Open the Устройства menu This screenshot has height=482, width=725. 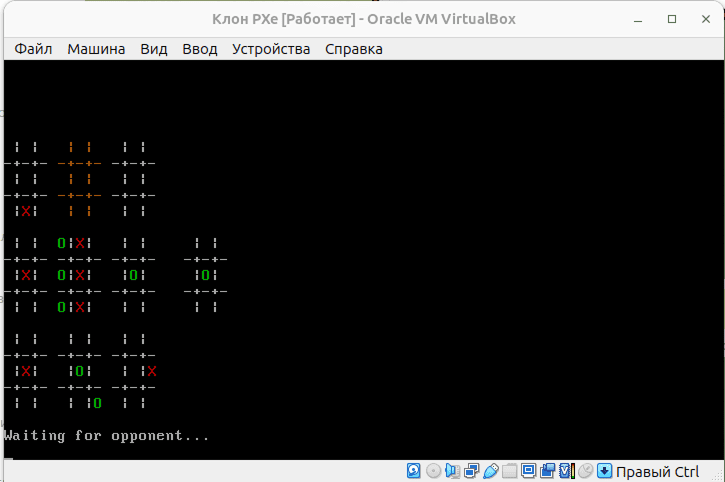click(x=271, y=49)
